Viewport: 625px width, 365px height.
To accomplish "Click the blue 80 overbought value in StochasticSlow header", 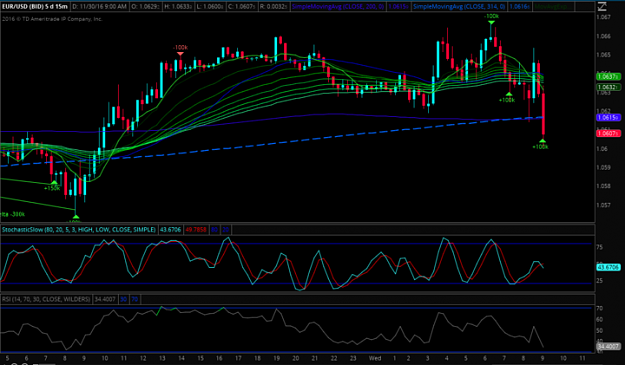I will (214, 230).
